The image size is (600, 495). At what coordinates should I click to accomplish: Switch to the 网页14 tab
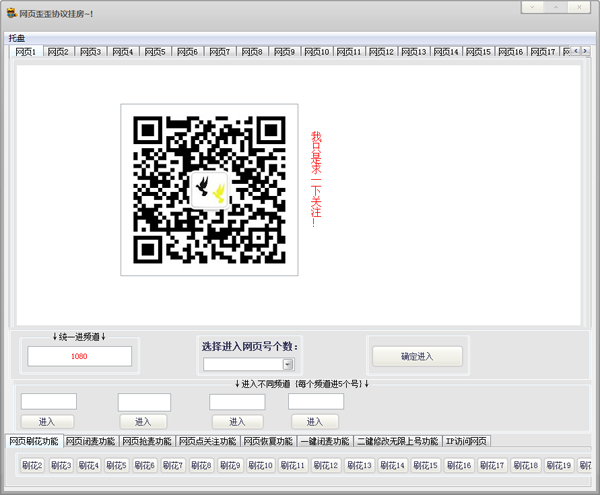point(446,52)
